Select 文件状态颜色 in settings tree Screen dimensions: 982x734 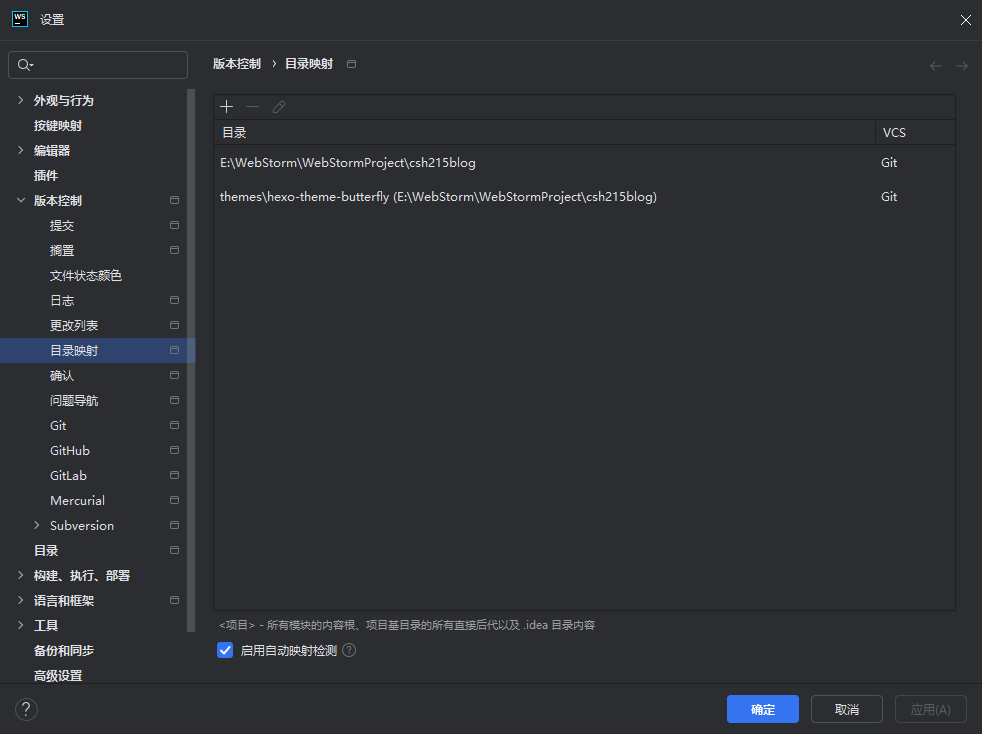pos(86,275)
